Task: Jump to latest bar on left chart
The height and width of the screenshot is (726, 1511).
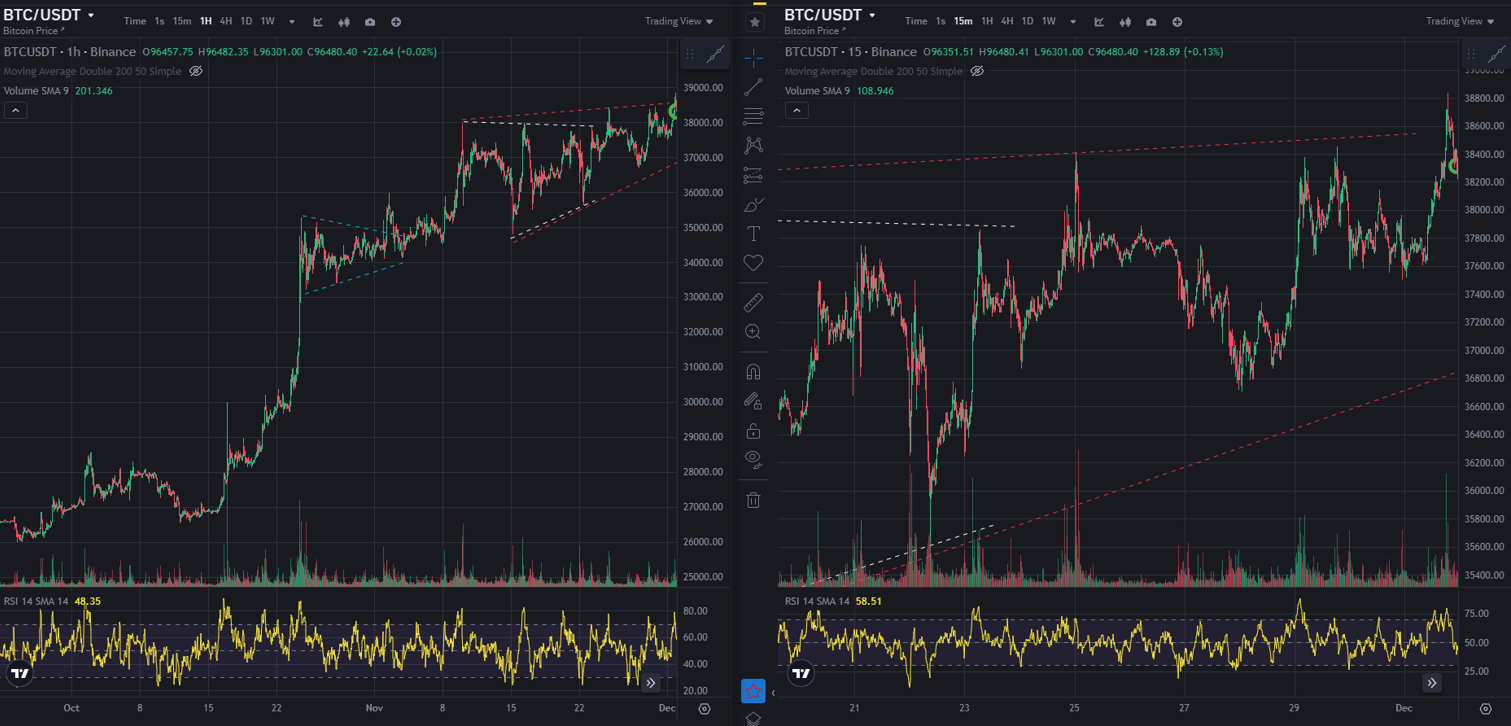Action: coord(651,683)
